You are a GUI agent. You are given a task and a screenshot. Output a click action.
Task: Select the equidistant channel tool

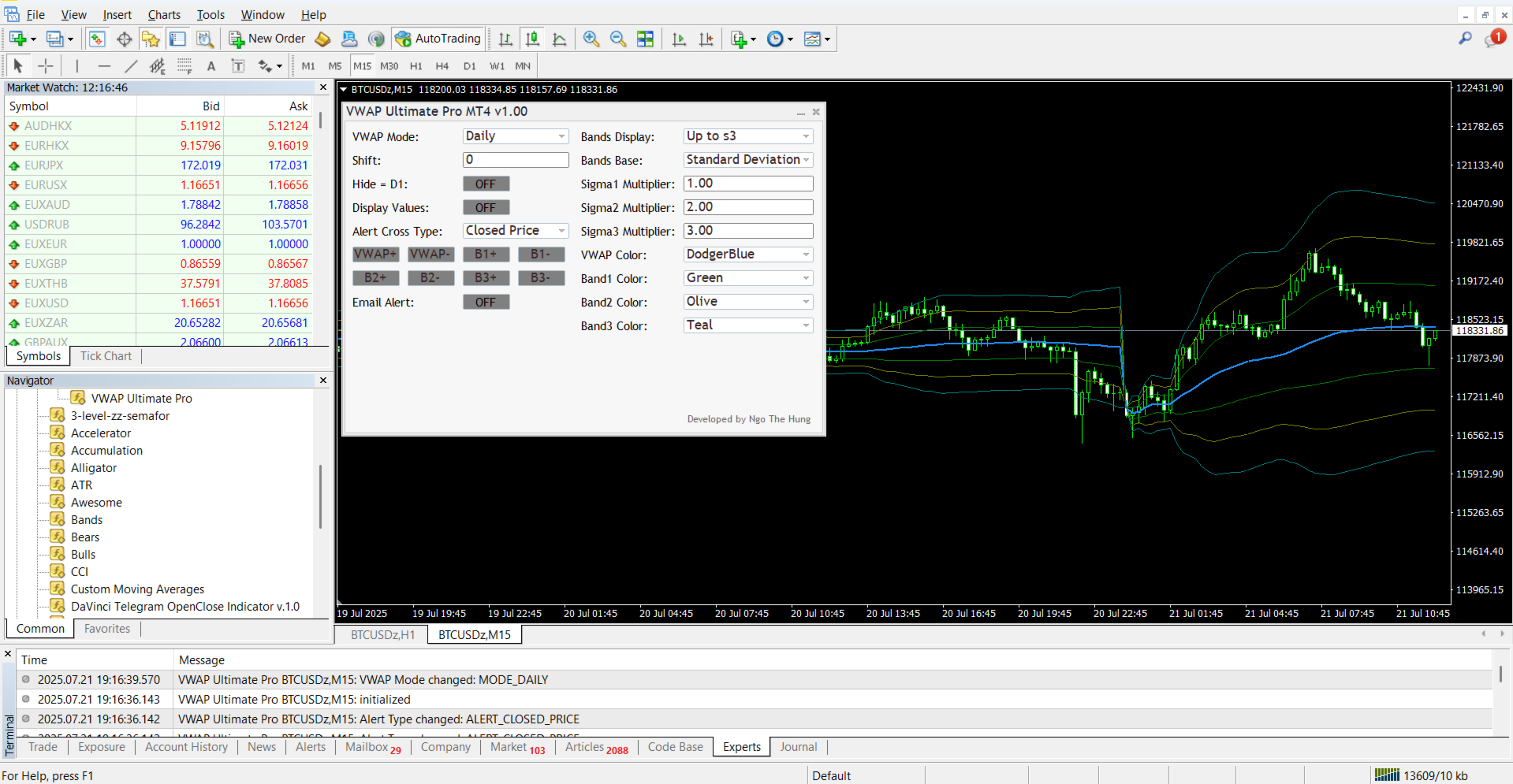tap(158, 66)
